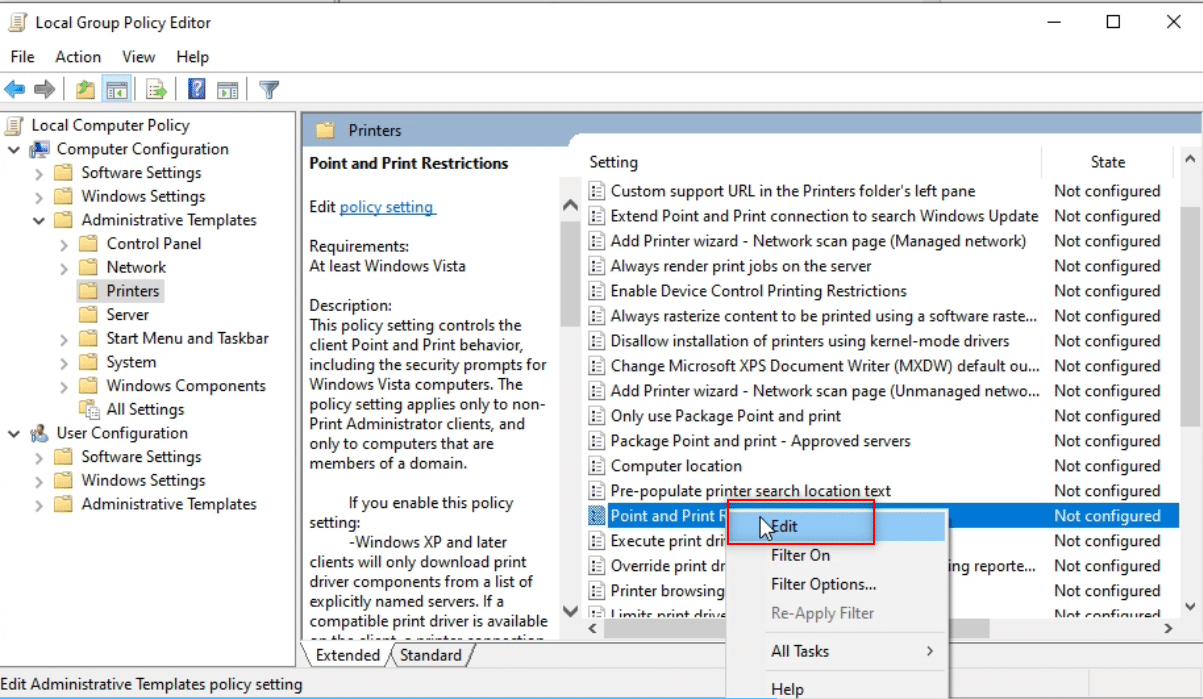Click the icon beside Always render print jobs on the server
Viewport: 1203px width, 699px height.
point(597,266)
